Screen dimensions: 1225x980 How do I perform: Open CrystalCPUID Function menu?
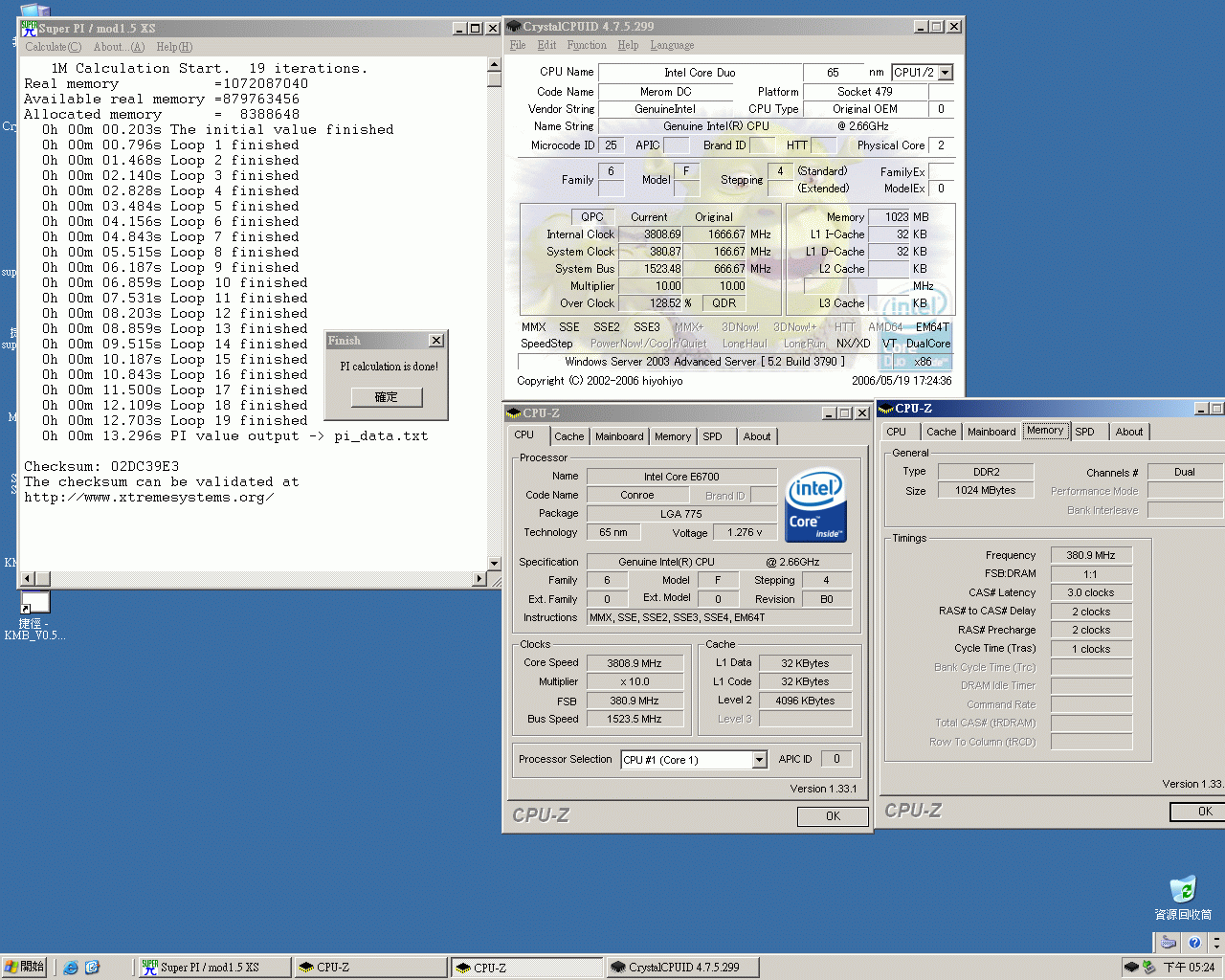click(x=587, y=45)
